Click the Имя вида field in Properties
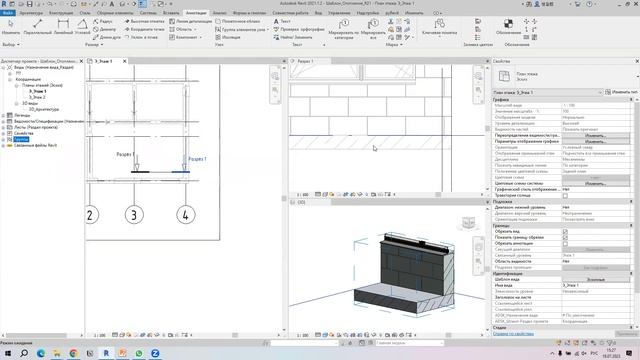The width and height of the screenshot is (640, 360). point(596,285)
